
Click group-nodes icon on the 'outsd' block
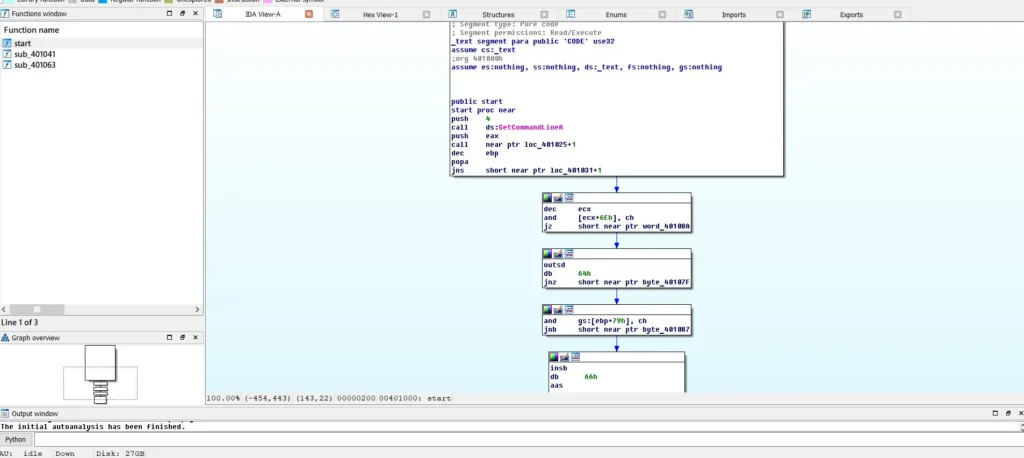coord(569,254)
